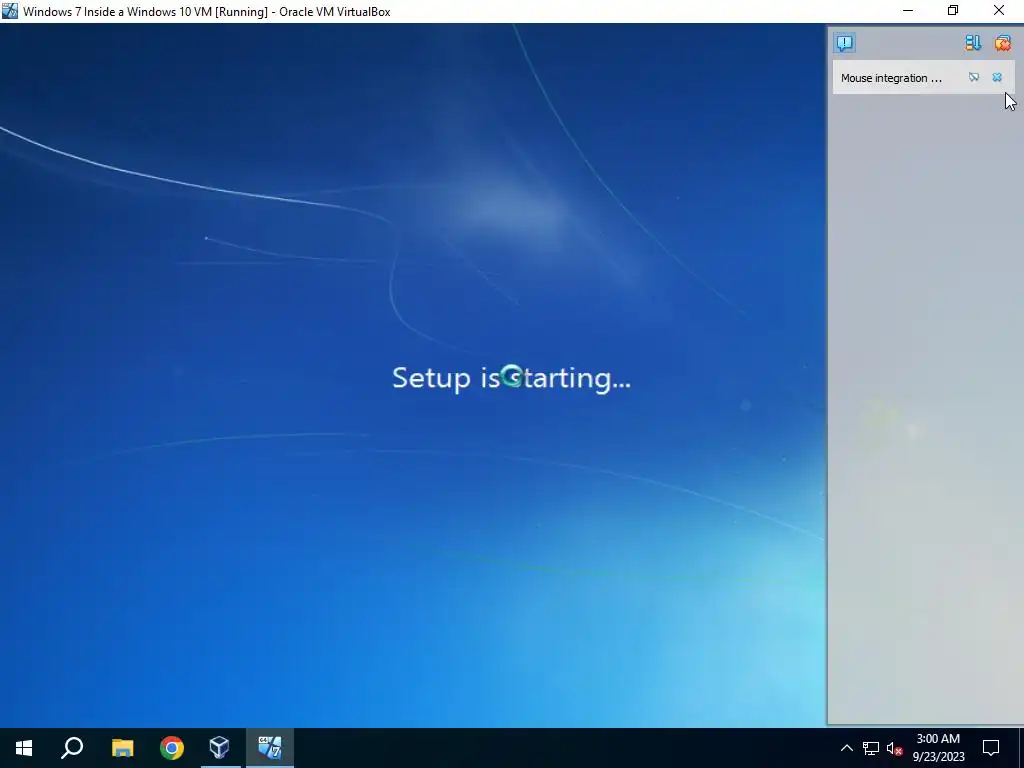Screen dimensions: 1024x768
Task: Open File Explorer from the taskbar
Action: (x=122, y=748)
